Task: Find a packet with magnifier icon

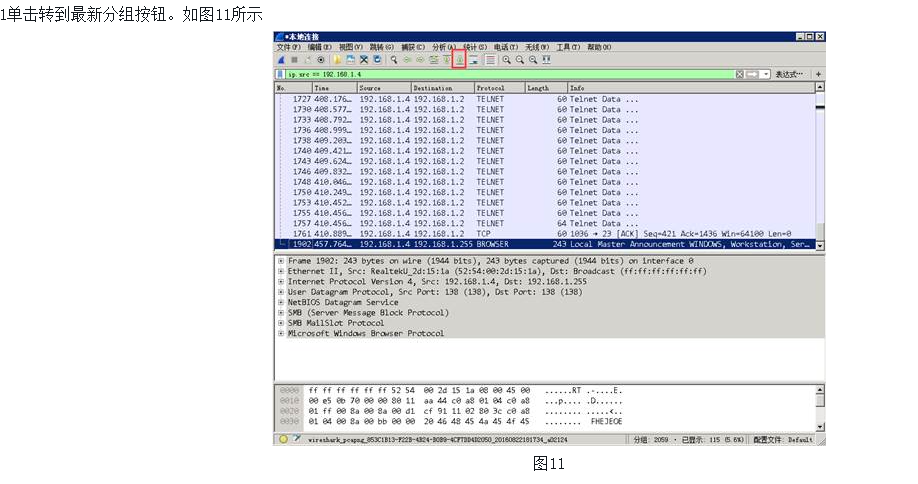Action: [x=393, y=60]
